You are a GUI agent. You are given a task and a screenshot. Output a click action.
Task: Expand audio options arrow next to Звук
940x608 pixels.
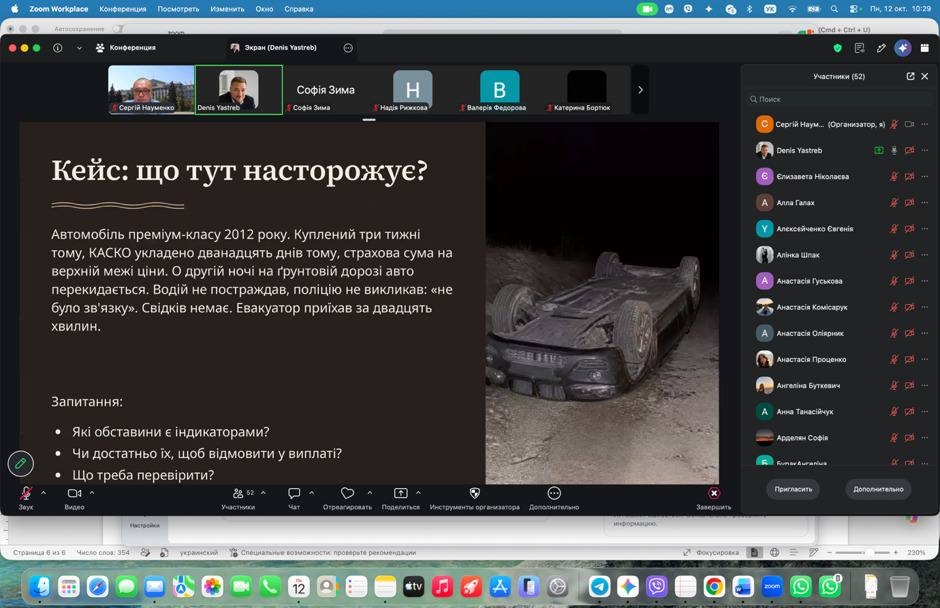43,493
